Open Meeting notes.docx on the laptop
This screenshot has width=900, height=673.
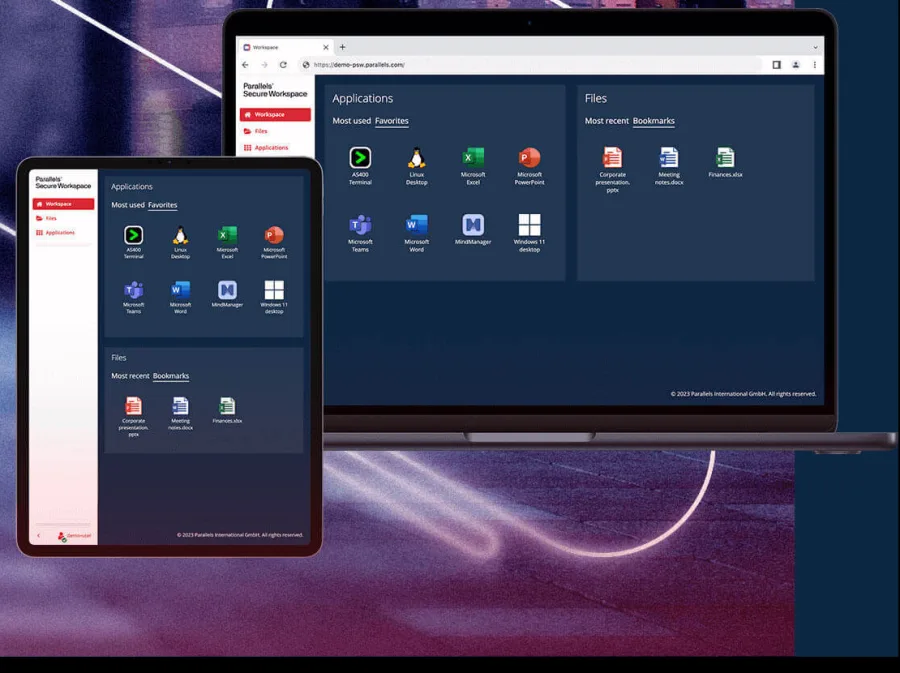tap(669, 166)
